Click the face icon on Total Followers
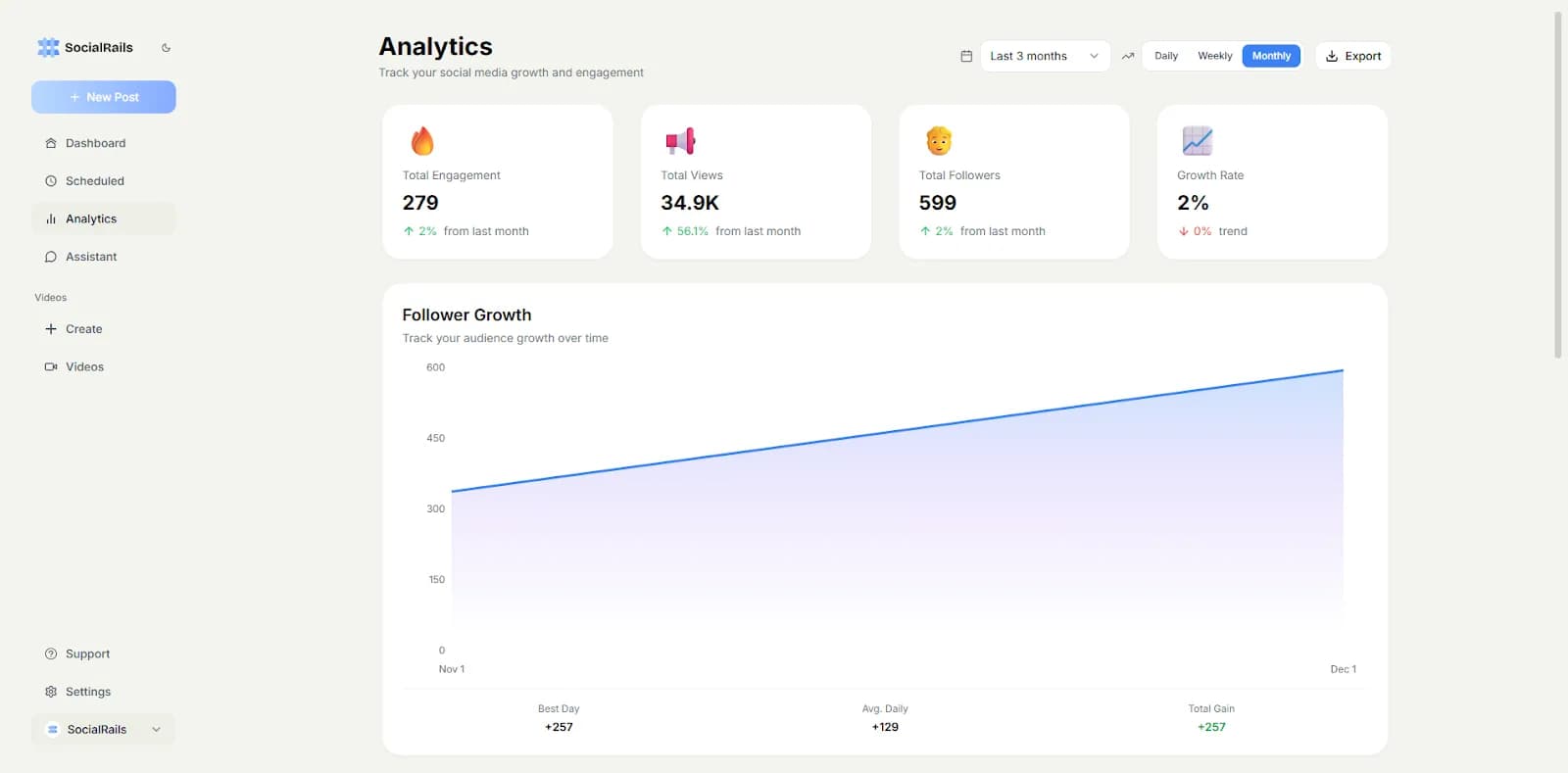Screen dimensions: 1568x773 tap(939, 141)
